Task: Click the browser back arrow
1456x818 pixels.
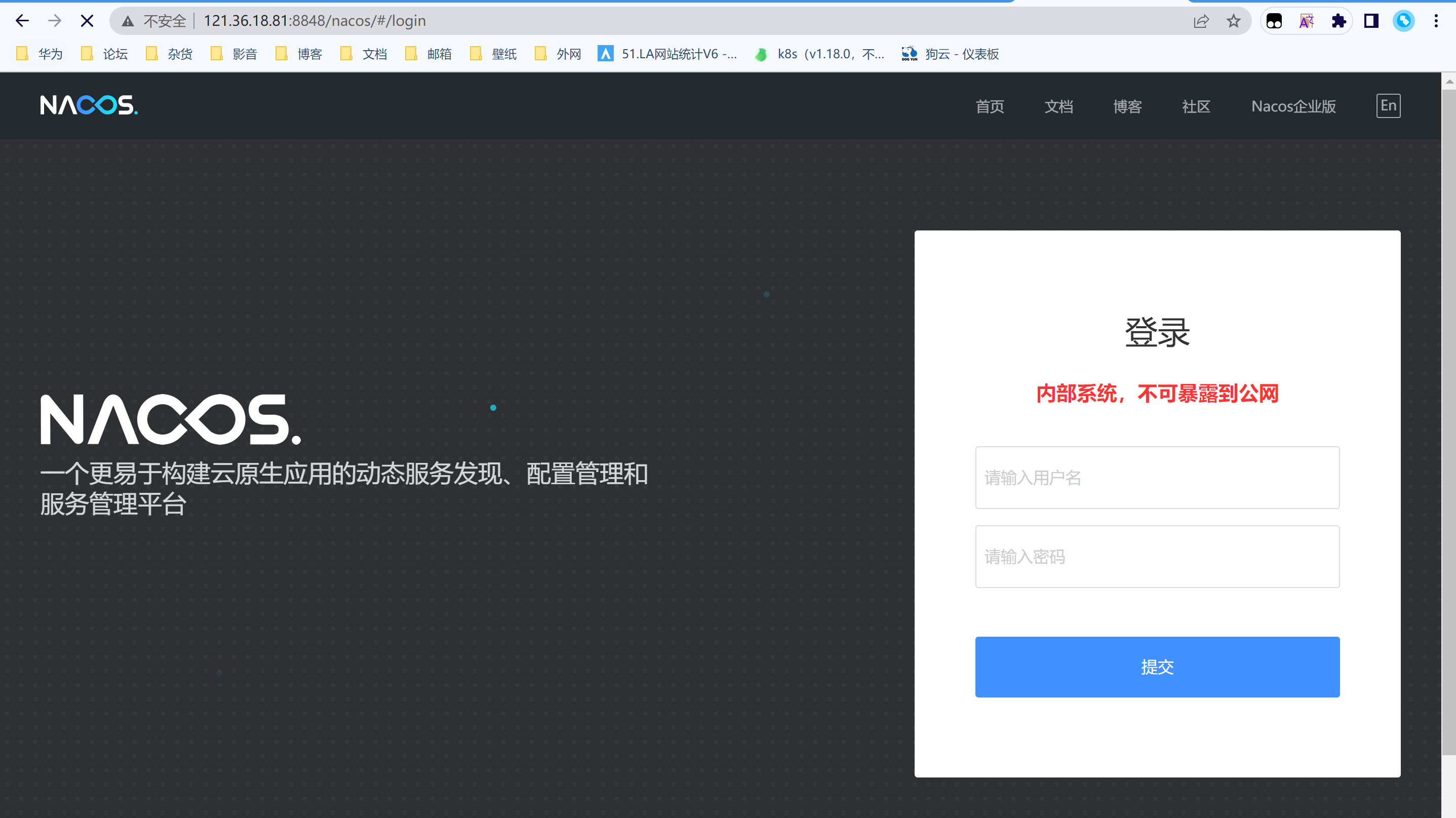Action: pos(22,21)
